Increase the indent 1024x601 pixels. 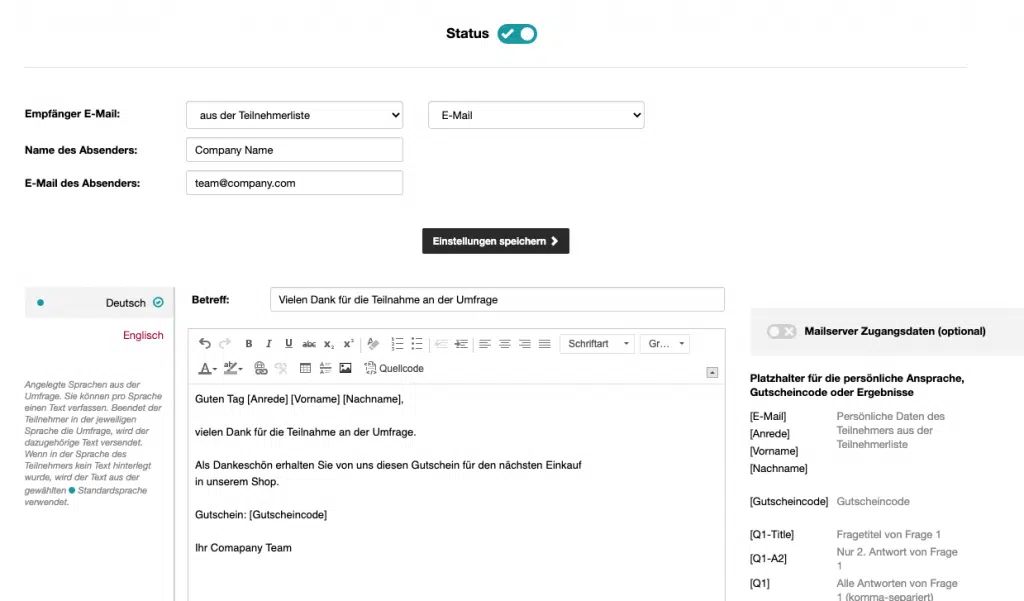(461, 344)
